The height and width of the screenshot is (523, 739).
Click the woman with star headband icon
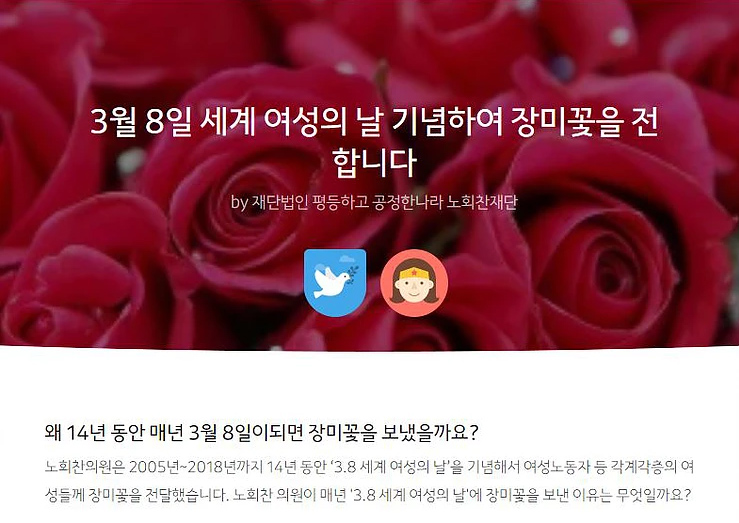click(414, 283)
